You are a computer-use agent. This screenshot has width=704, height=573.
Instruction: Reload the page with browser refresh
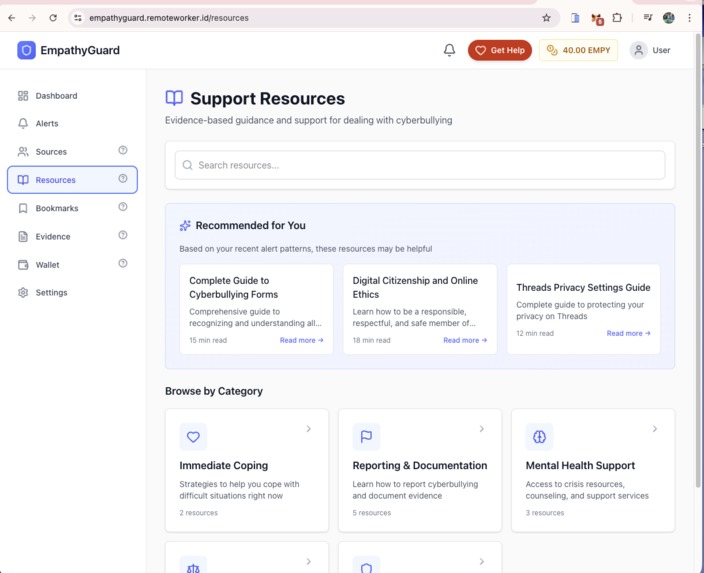point(53,18)
